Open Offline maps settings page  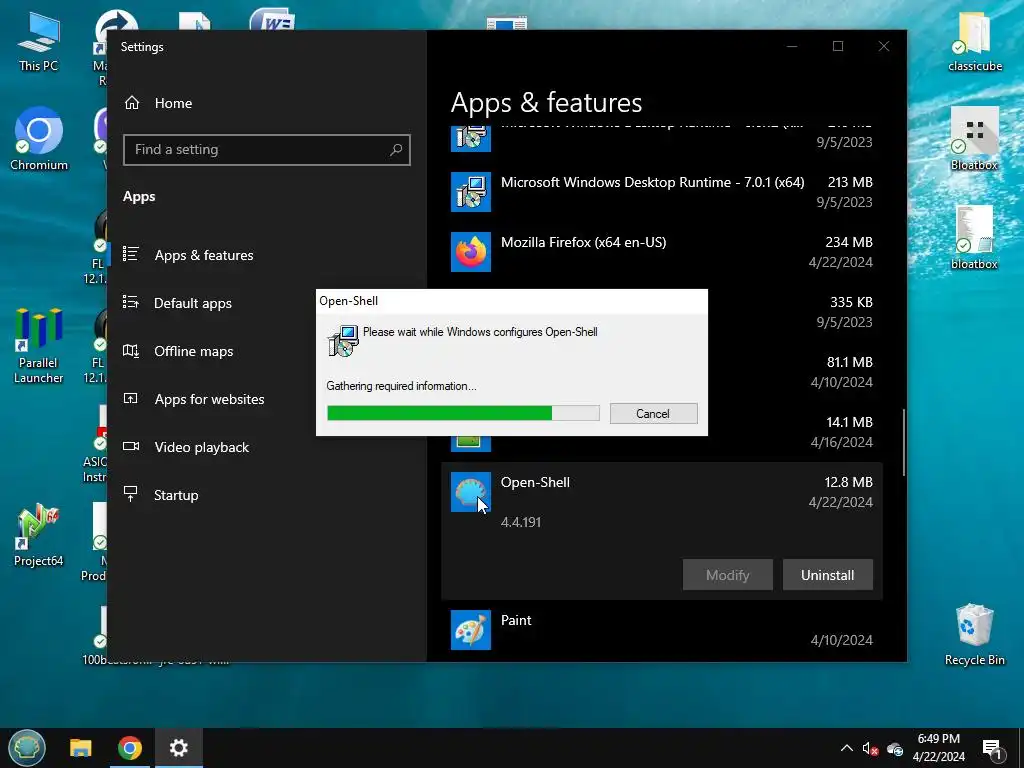pyautogui.click(x=193, y=351)
